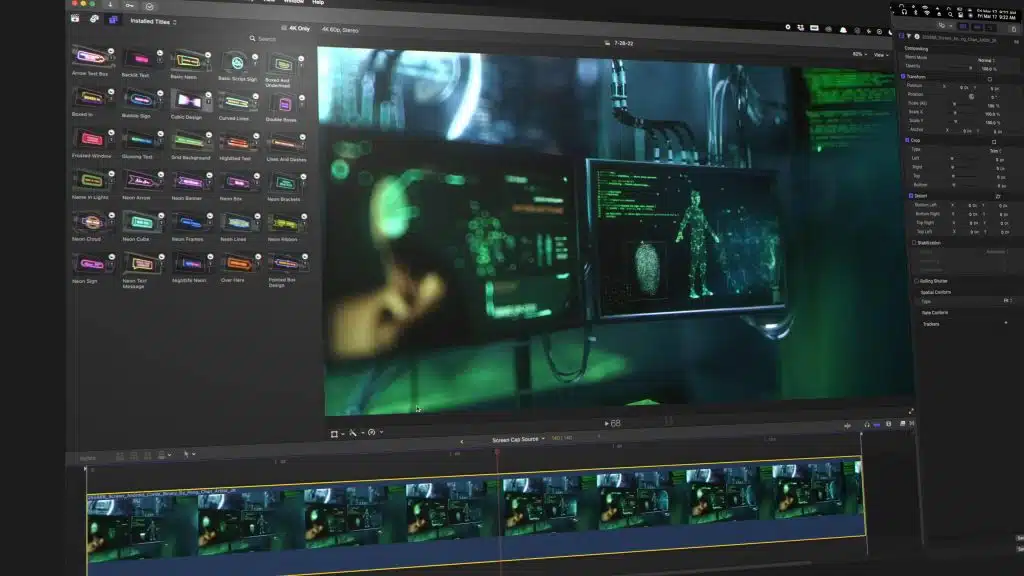
Task: Click the import media arrow button
Action: click(x=110, y=5)
